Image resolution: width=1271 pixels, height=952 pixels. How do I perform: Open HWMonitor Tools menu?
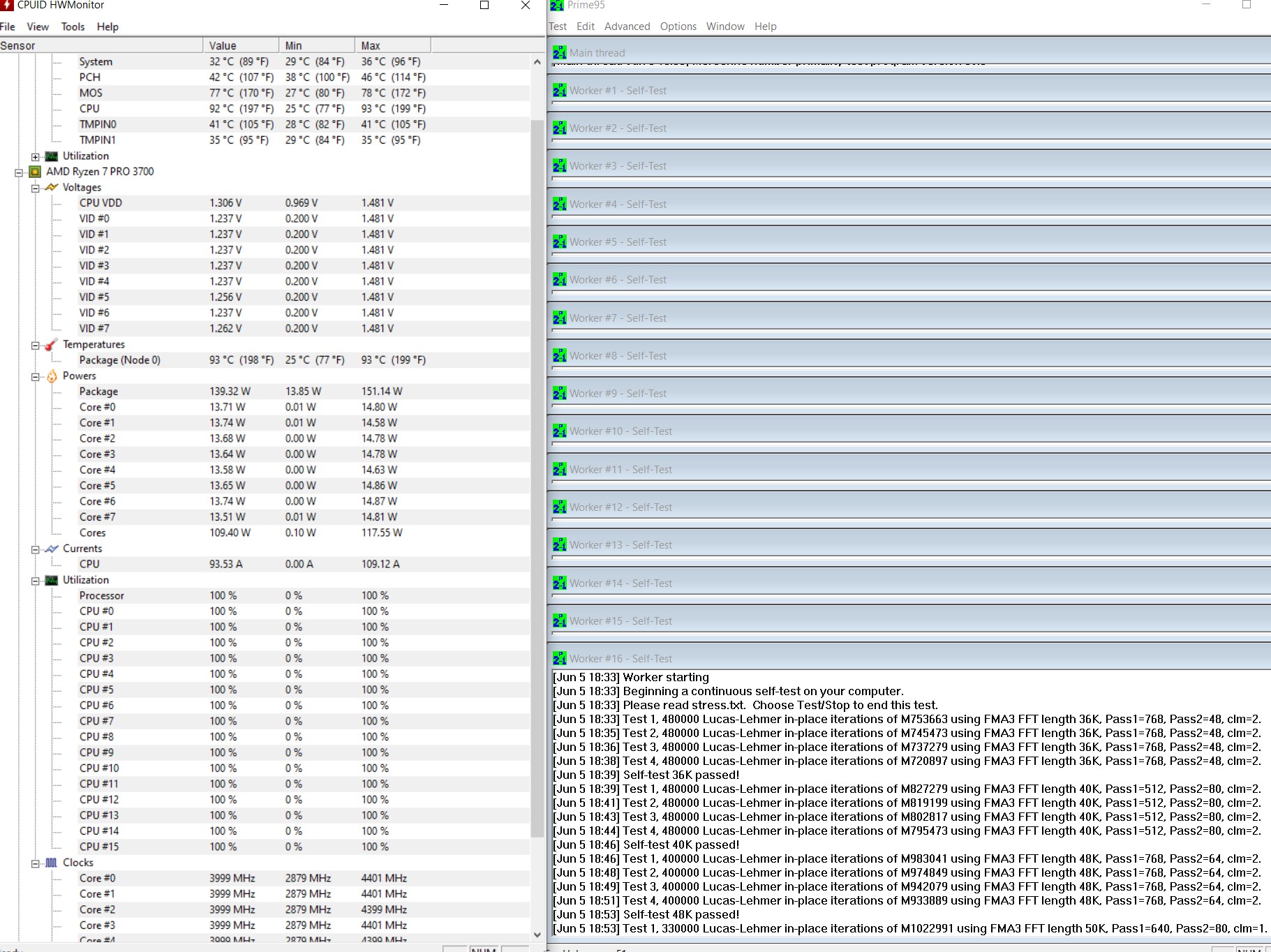(73, 27)
